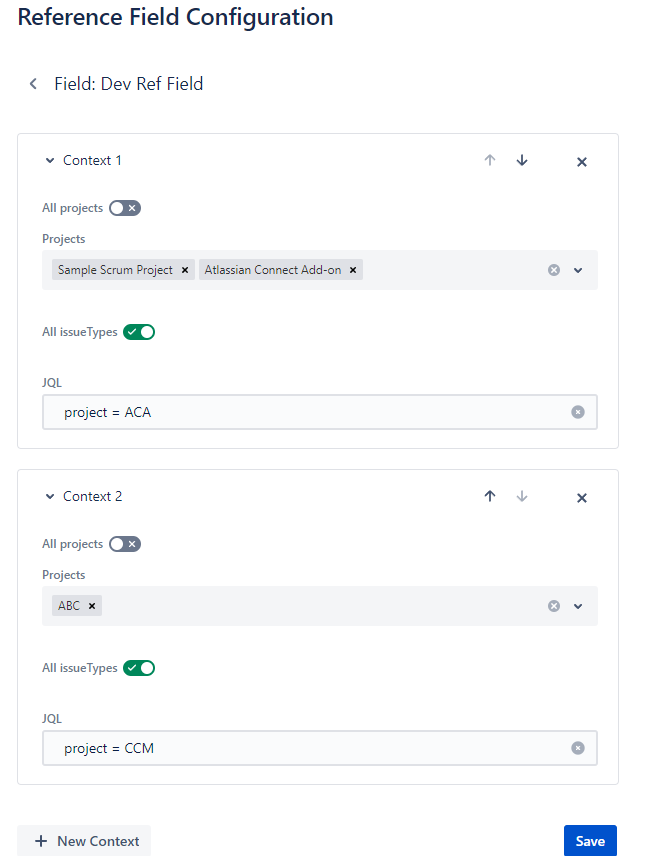This screenshot has height=856, width=648.
Task: Click the Field: Dev Ref Field heading
Action: [129, 84]
